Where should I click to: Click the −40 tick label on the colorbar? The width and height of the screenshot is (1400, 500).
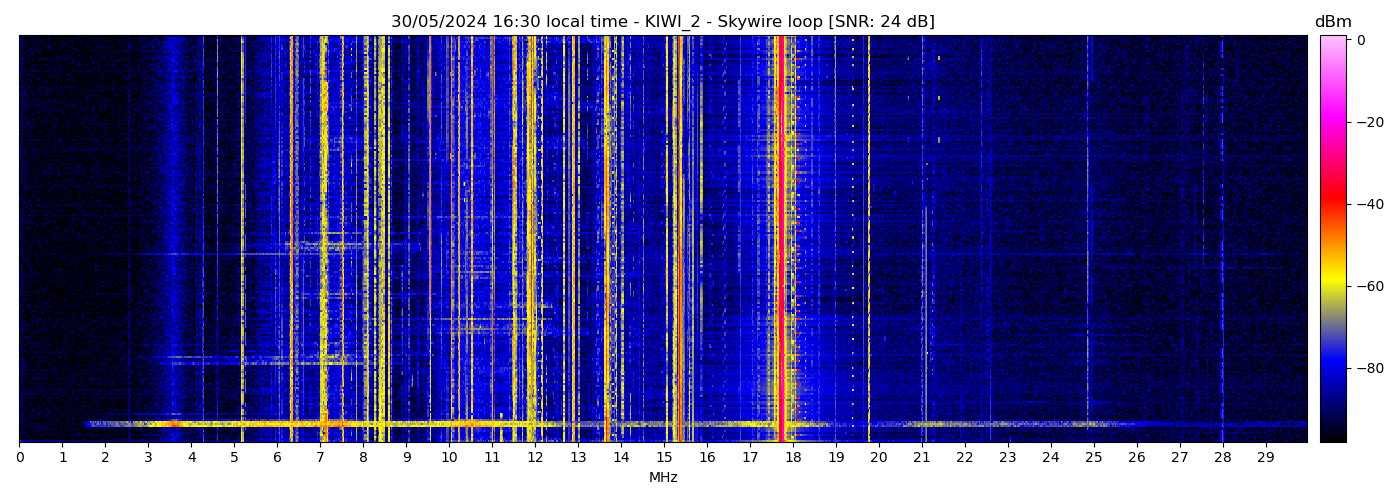coord(1369,204)
